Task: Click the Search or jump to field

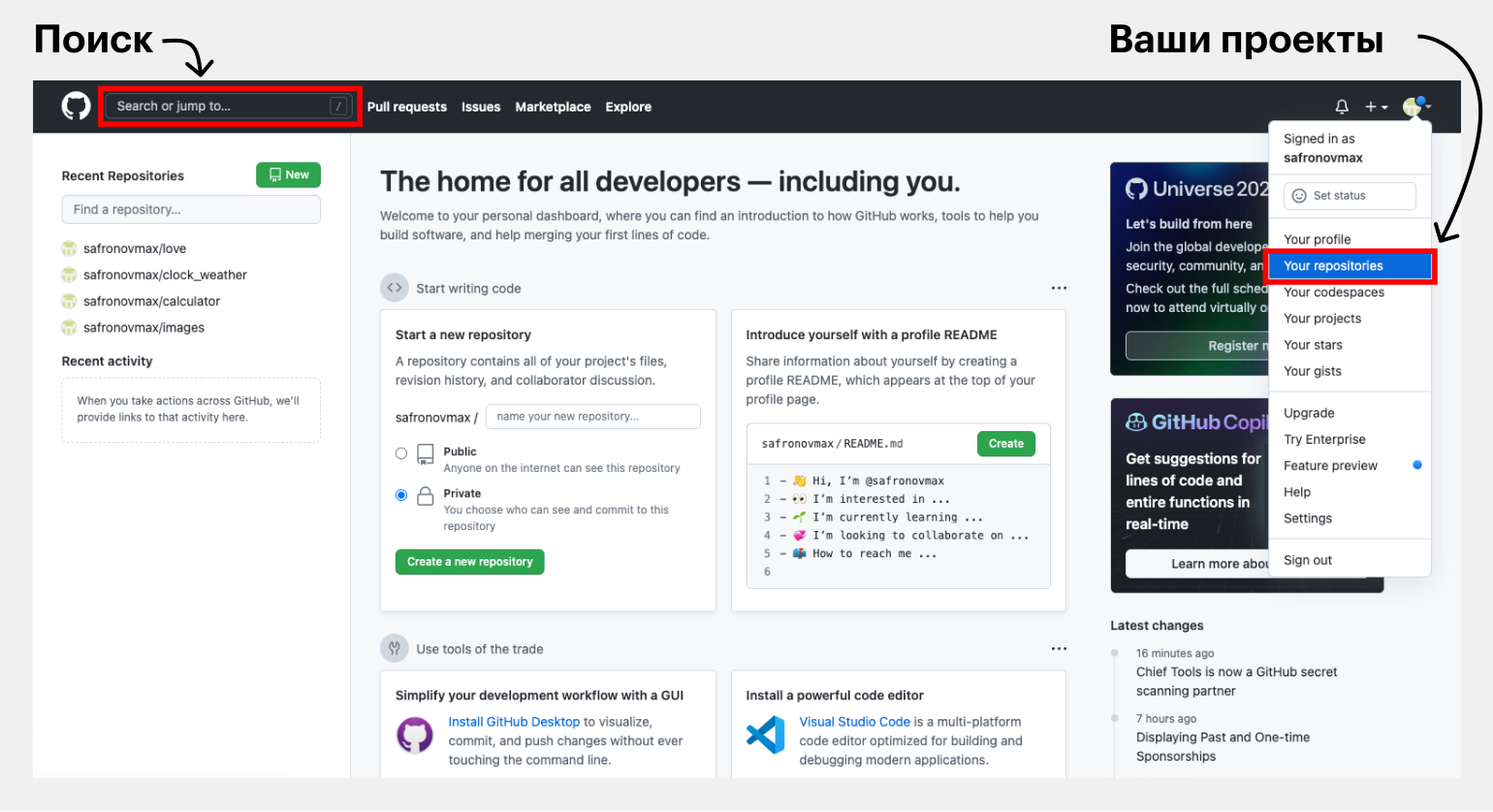Action: 221,106
